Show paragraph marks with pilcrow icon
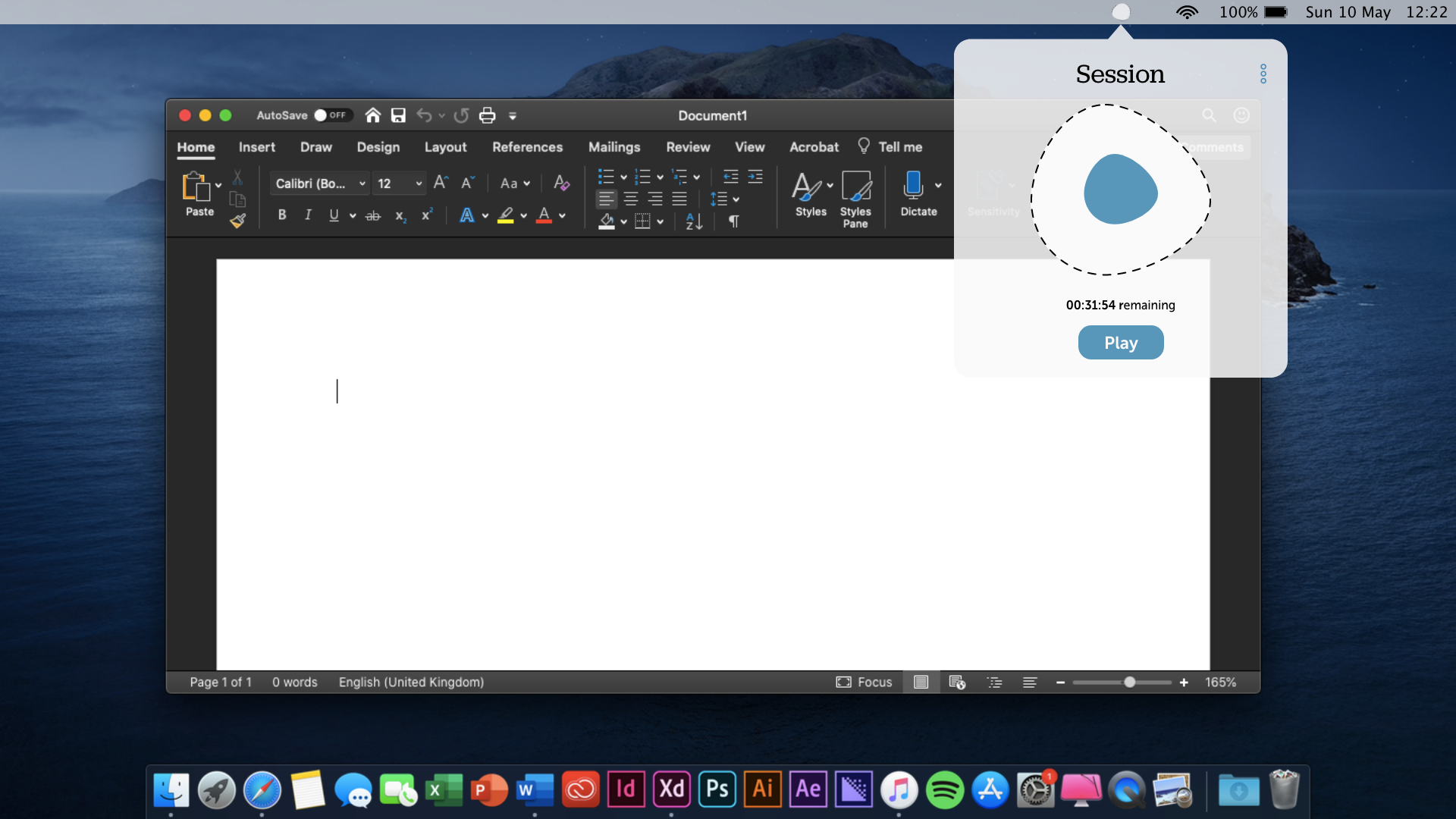The height and width of the screenshot is (819, 1456). tap(733, 221)
